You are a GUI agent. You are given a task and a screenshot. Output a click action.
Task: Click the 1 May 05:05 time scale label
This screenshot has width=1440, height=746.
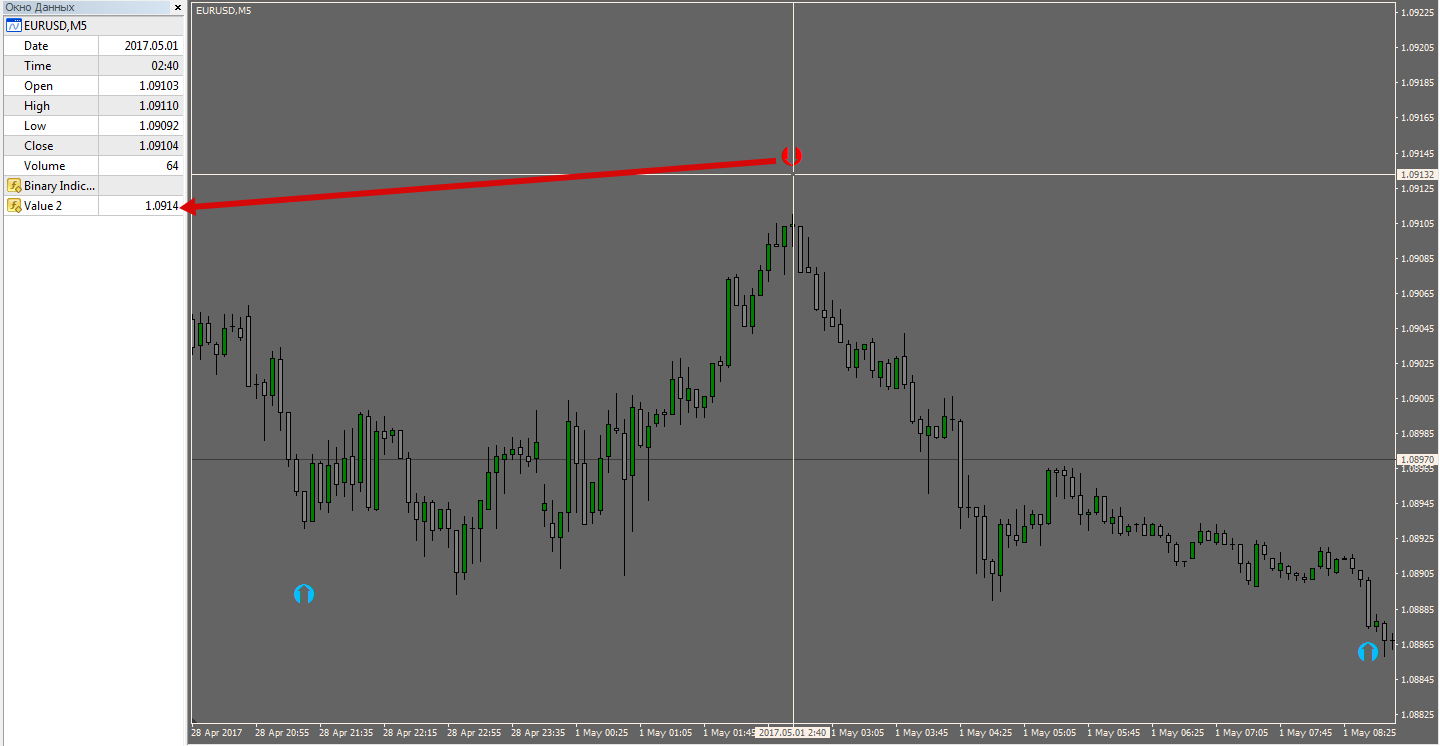tap(1050, 733)
